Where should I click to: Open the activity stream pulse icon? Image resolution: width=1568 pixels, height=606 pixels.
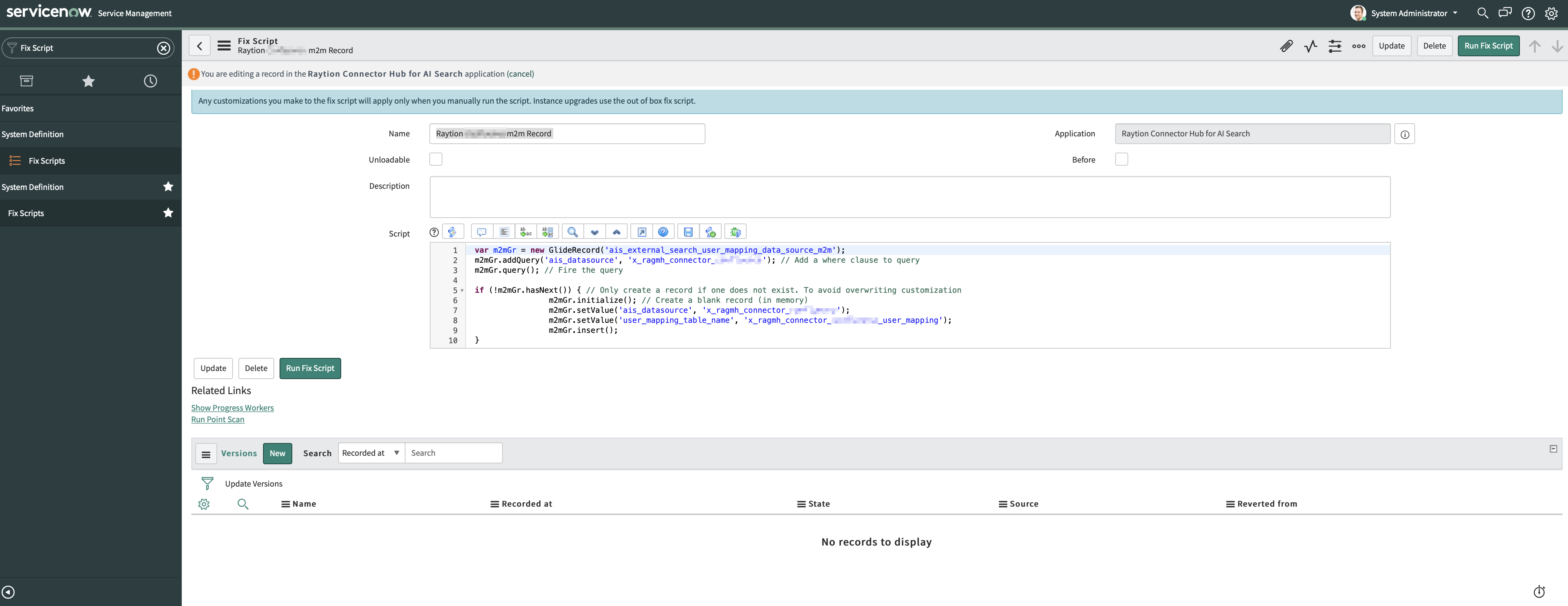(1310, 46)
